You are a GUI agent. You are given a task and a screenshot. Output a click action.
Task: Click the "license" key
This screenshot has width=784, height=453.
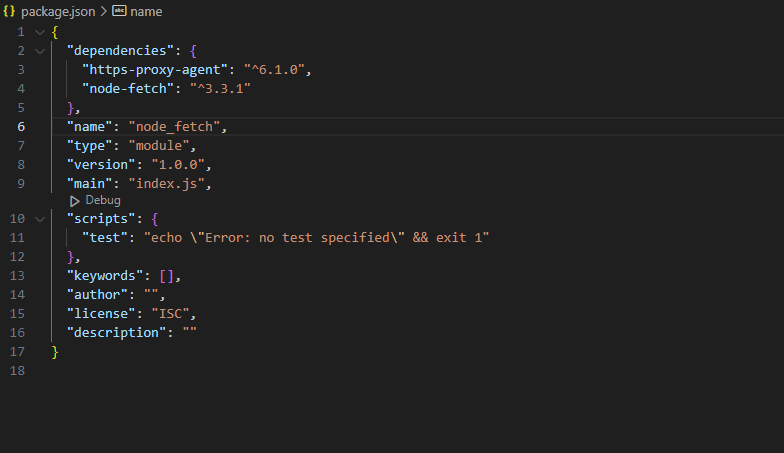[x=101, y=314]
